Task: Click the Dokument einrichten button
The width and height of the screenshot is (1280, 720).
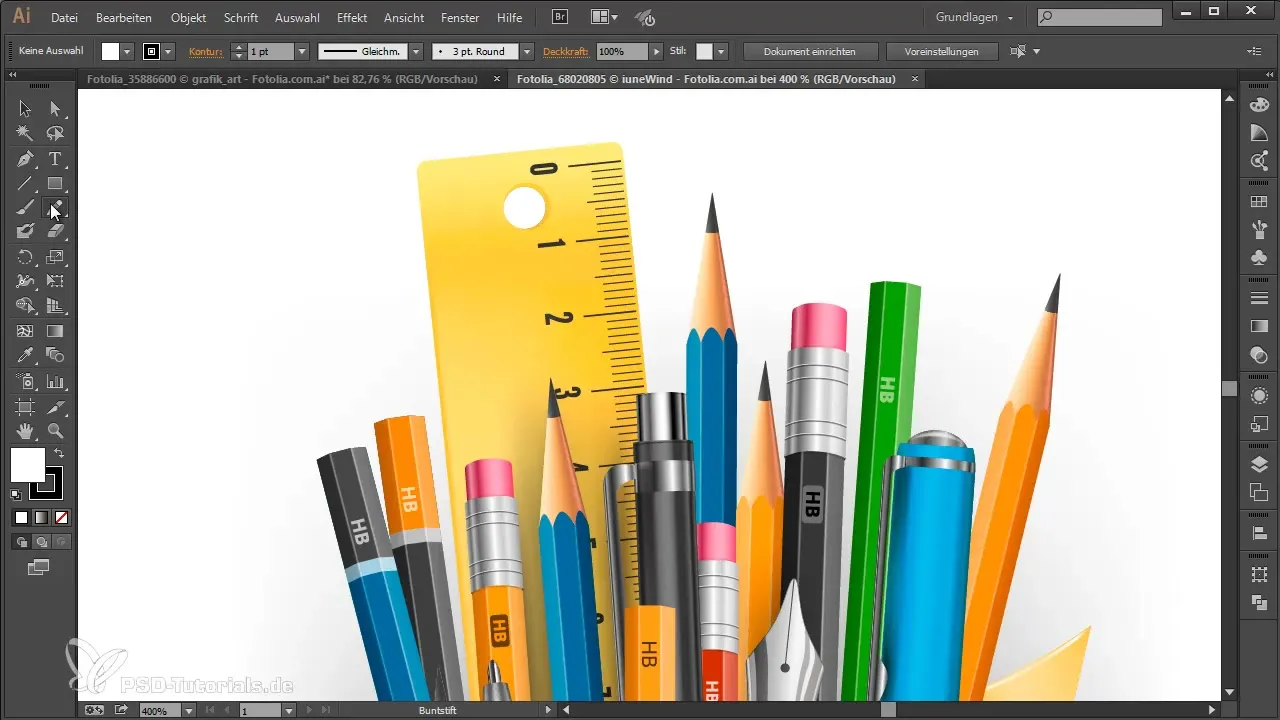Action: point(808,51)
